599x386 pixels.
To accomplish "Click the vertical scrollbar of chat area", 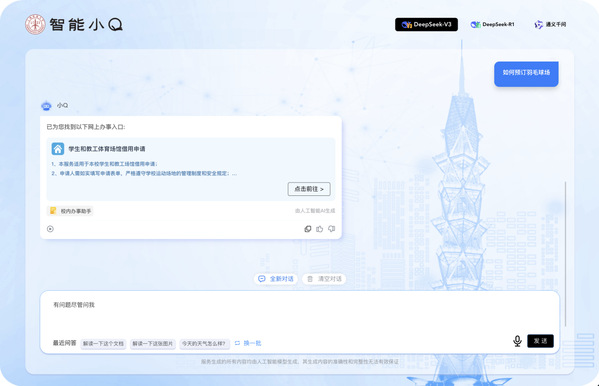I will click(x=565, y=254).
